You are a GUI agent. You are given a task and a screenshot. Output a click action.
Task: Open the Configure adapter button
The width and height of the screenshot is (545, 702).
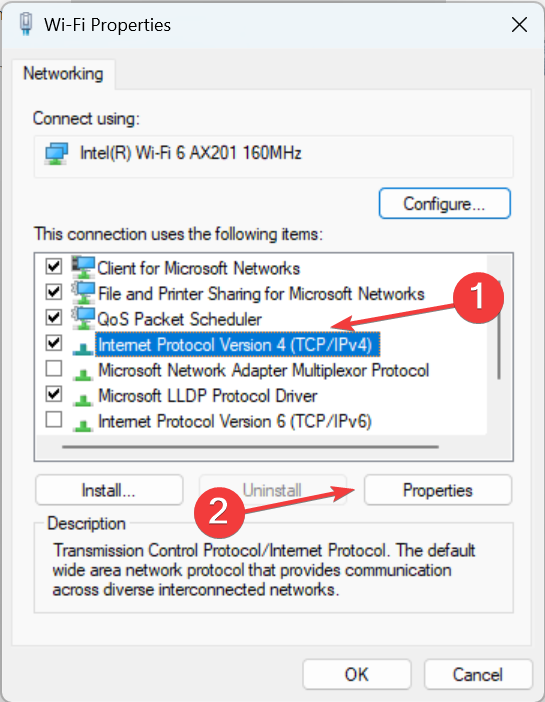tap(444, 204)
